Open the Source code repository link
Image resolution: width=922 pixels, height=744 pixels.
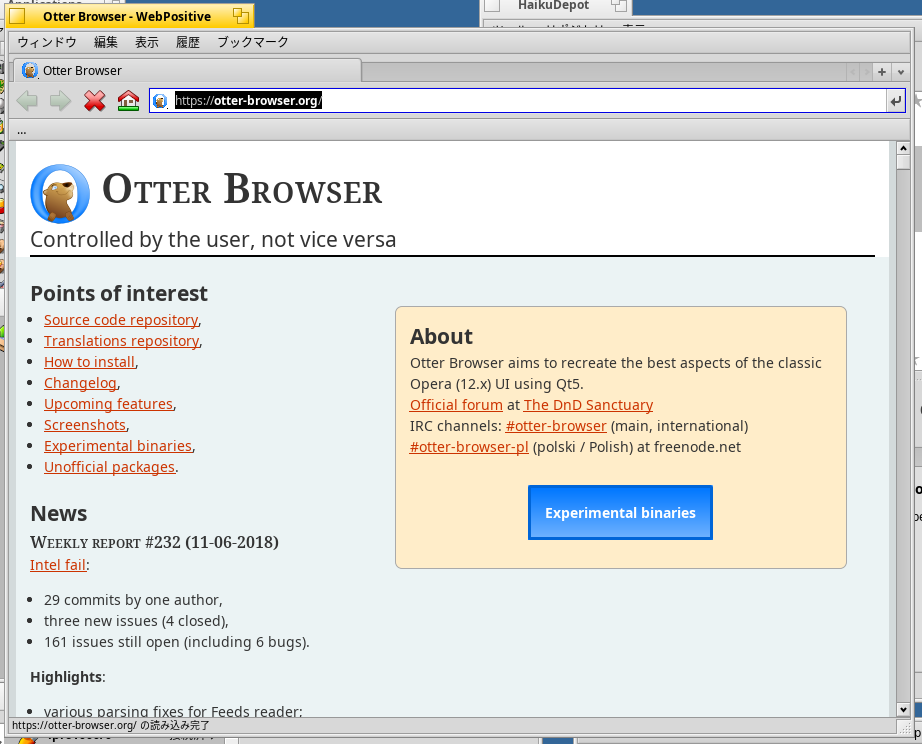(x=121, y=320)
